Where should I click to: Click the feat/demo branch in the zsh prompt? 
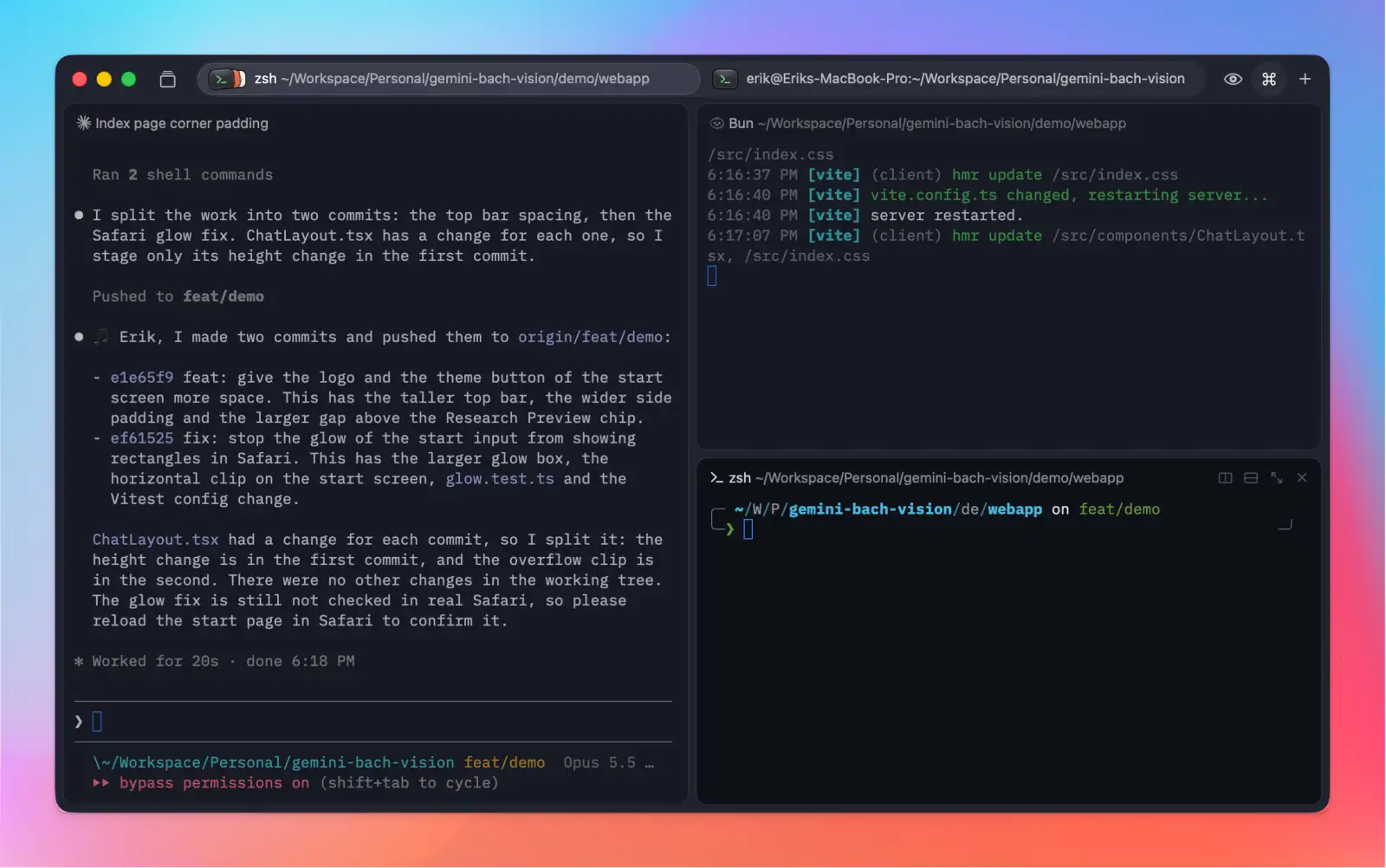coord(1119,509)
